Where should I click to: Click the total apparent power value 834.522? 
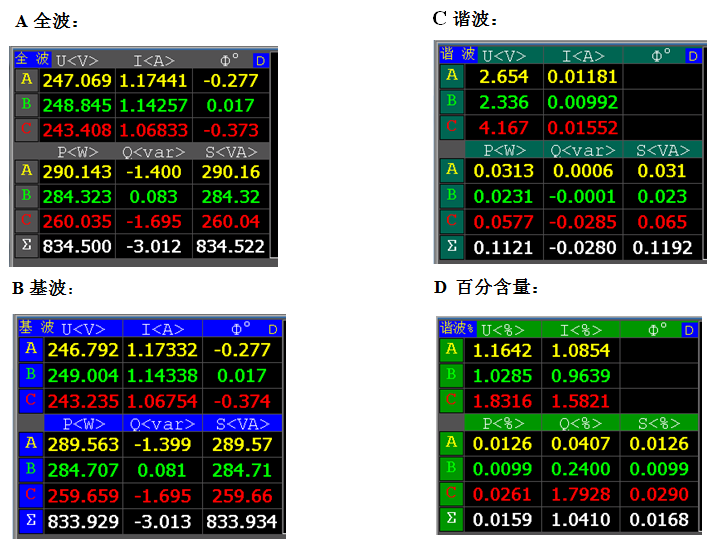tap(232, 246)
